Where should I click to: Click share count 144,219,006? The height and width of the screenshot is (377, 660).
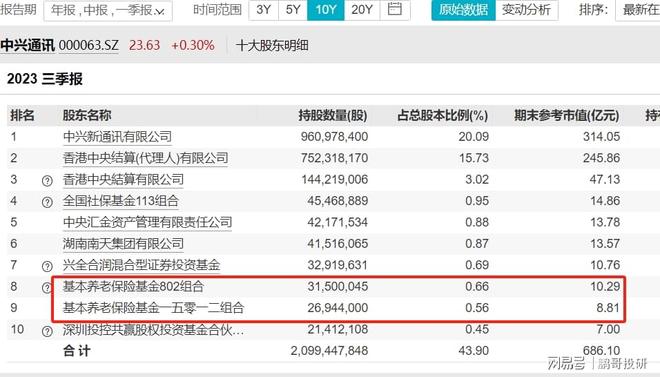coord(335,180)
